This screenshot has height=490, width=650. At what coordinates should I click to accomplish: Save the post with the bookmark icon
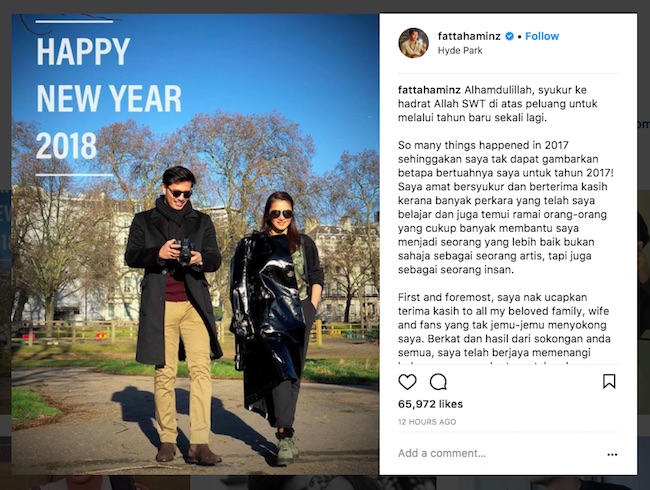[x=609, y=381]
